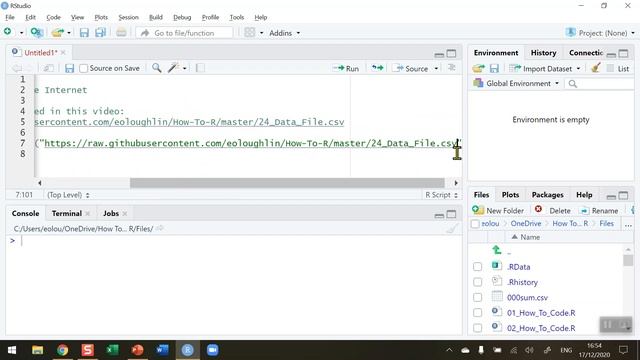The height and width of the screenshot is (360, 640).
Task: Click the Create a project icon
Action: click(36, 33)
